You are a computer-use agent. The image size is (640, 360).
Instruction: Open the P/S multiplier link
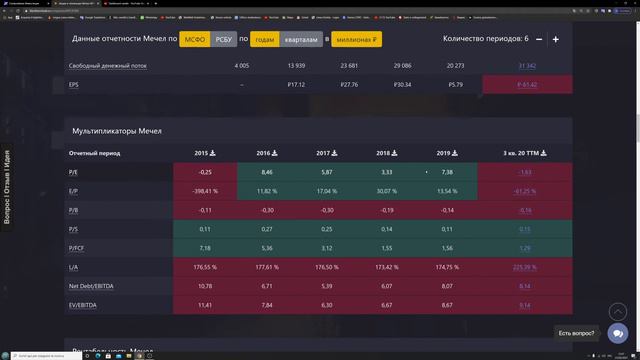(73, 229)
